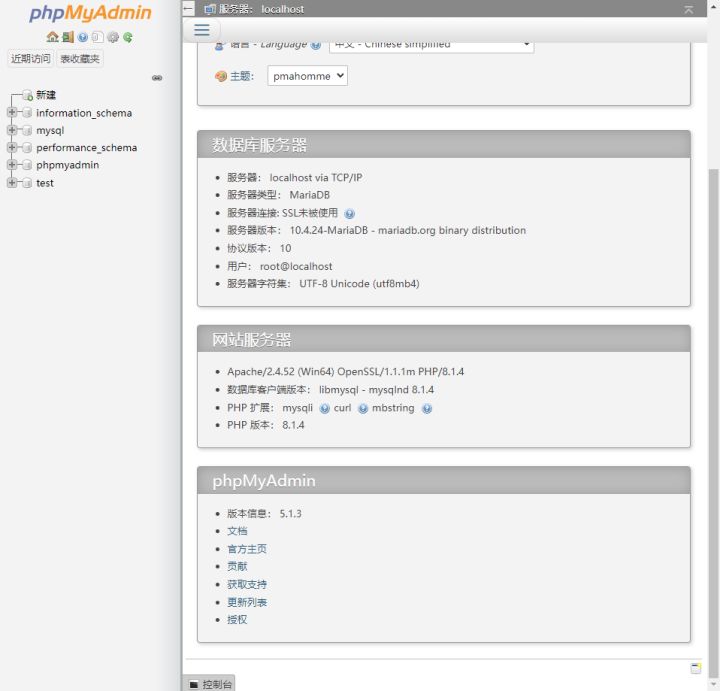
Task: Click the theme palette icon
Action: coord(221,76)
